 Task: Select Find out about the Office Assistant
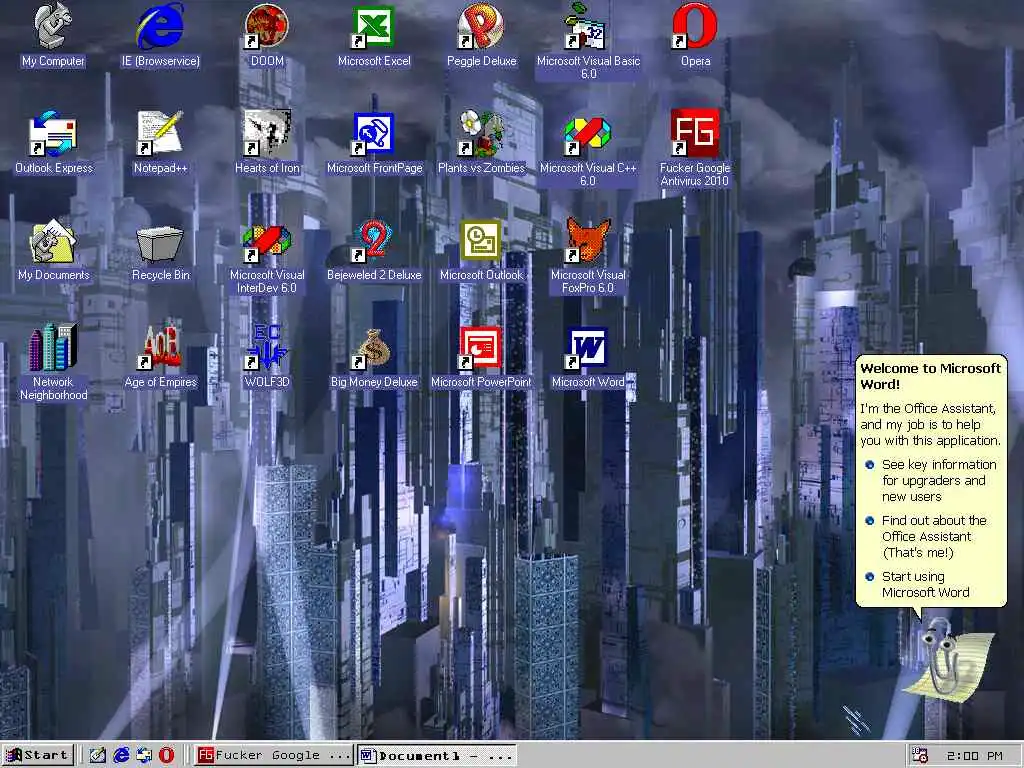click(x=926, y=536)
